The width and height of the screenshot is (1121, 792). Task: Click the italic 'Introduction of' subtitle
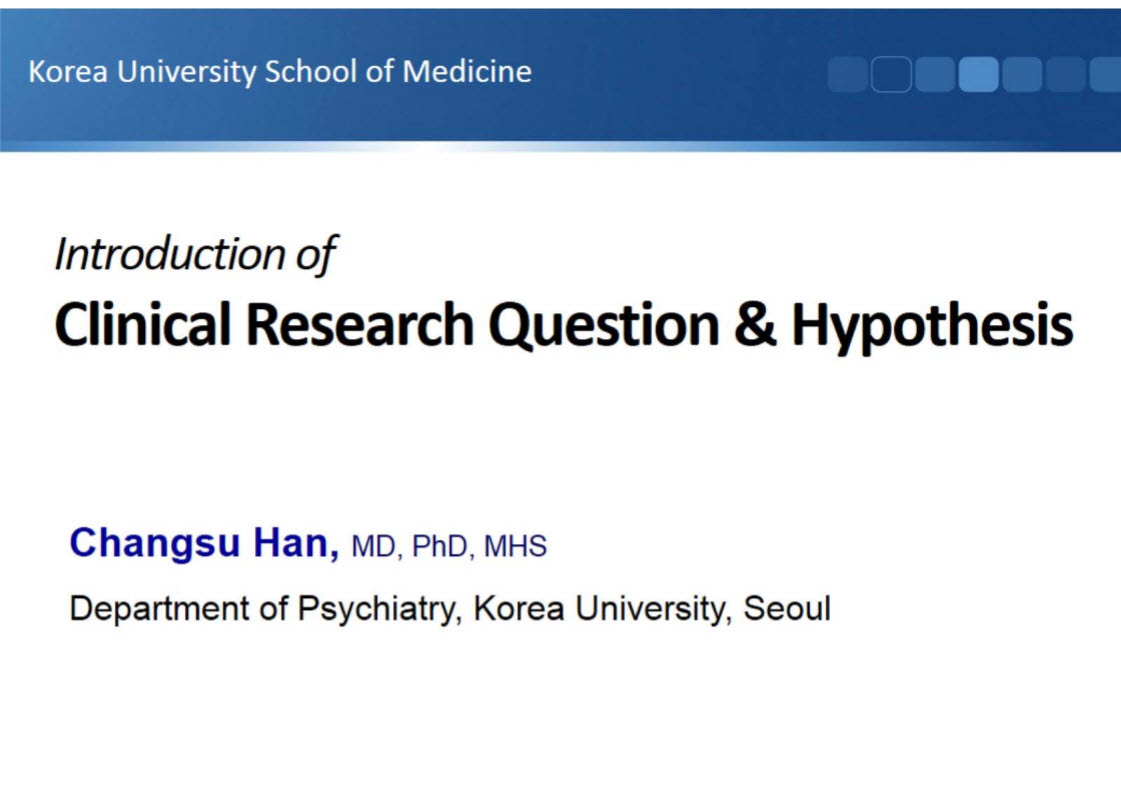coord(194,254)
